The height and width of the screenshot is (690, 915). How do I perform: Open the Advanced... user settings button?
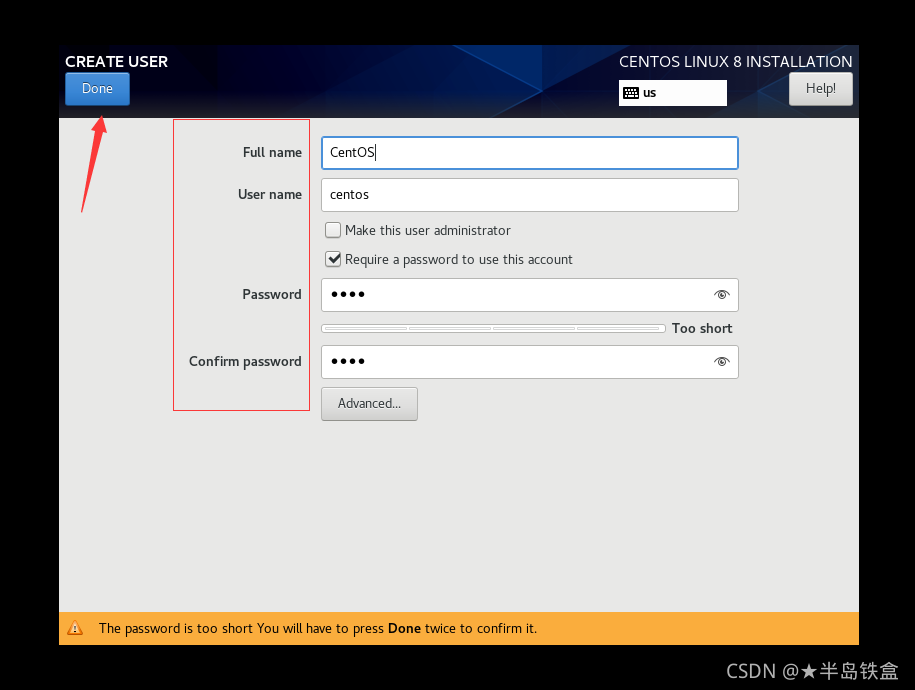(369, 404)
